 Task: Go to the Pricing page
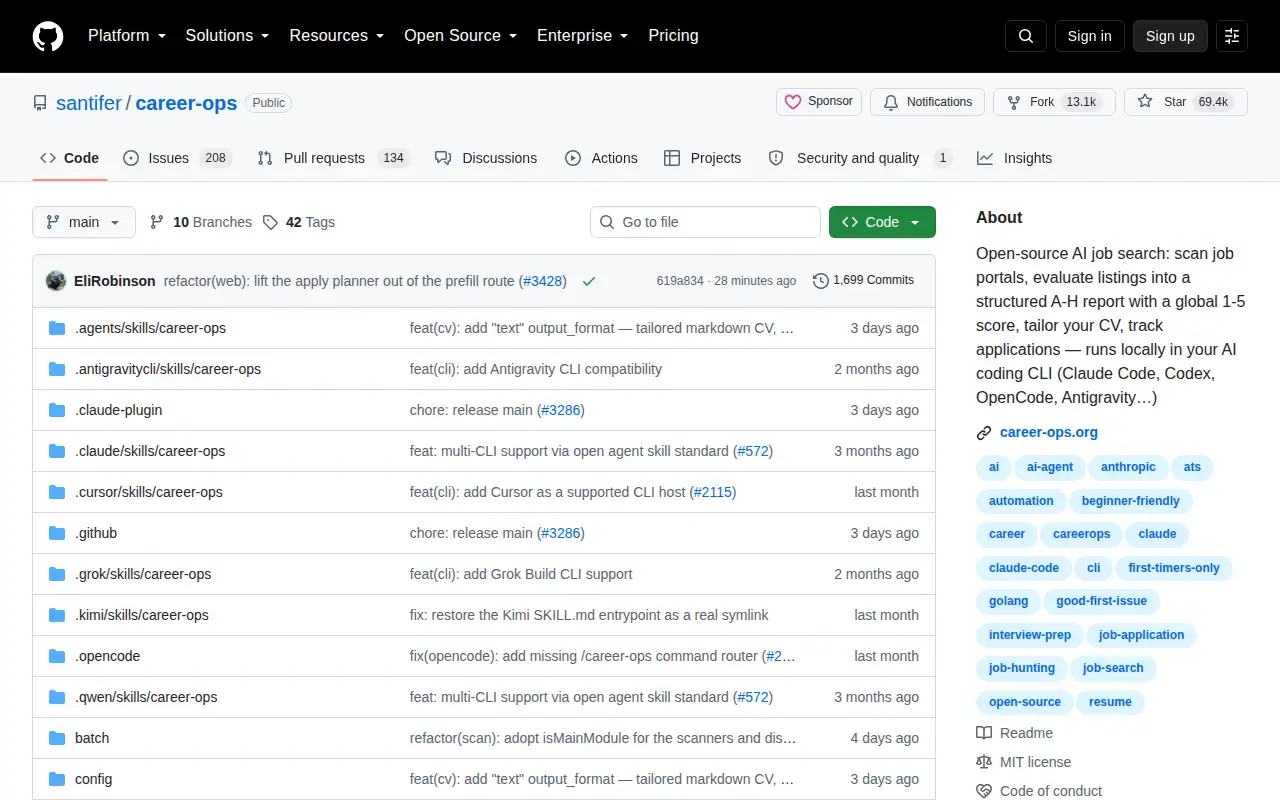tap(673, 35)
